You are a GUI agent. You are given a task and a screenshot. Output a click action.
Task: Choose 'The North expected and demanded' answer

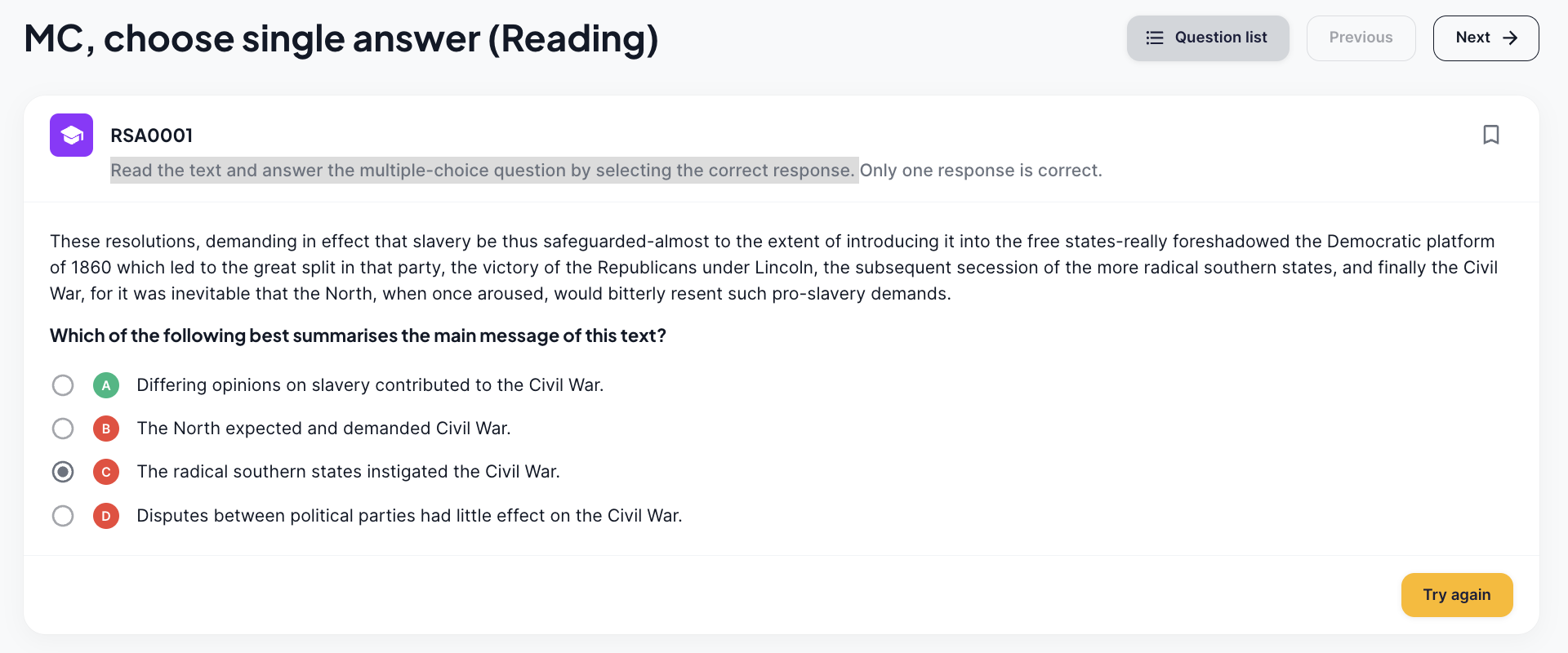point(323,429)
